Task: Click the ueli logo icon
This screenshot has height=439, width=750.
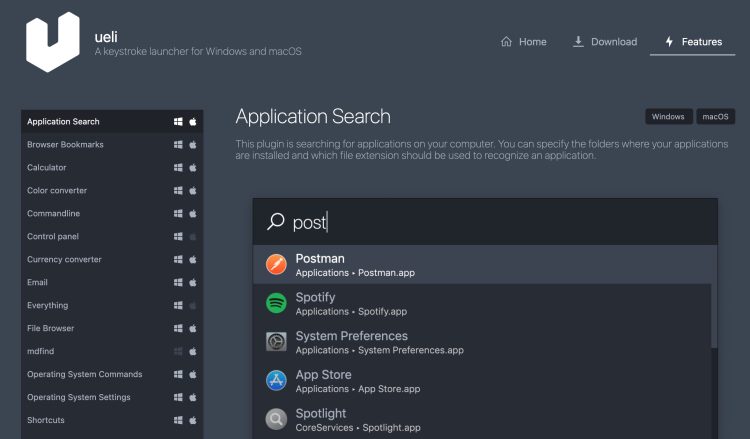Action: pos(53,41)
